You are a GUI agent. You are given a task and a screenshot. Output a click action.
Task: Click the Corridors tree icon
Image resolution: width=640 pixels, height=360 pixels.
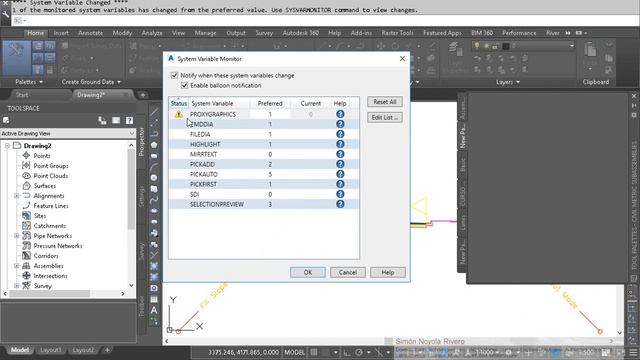[x=26, y=256]
